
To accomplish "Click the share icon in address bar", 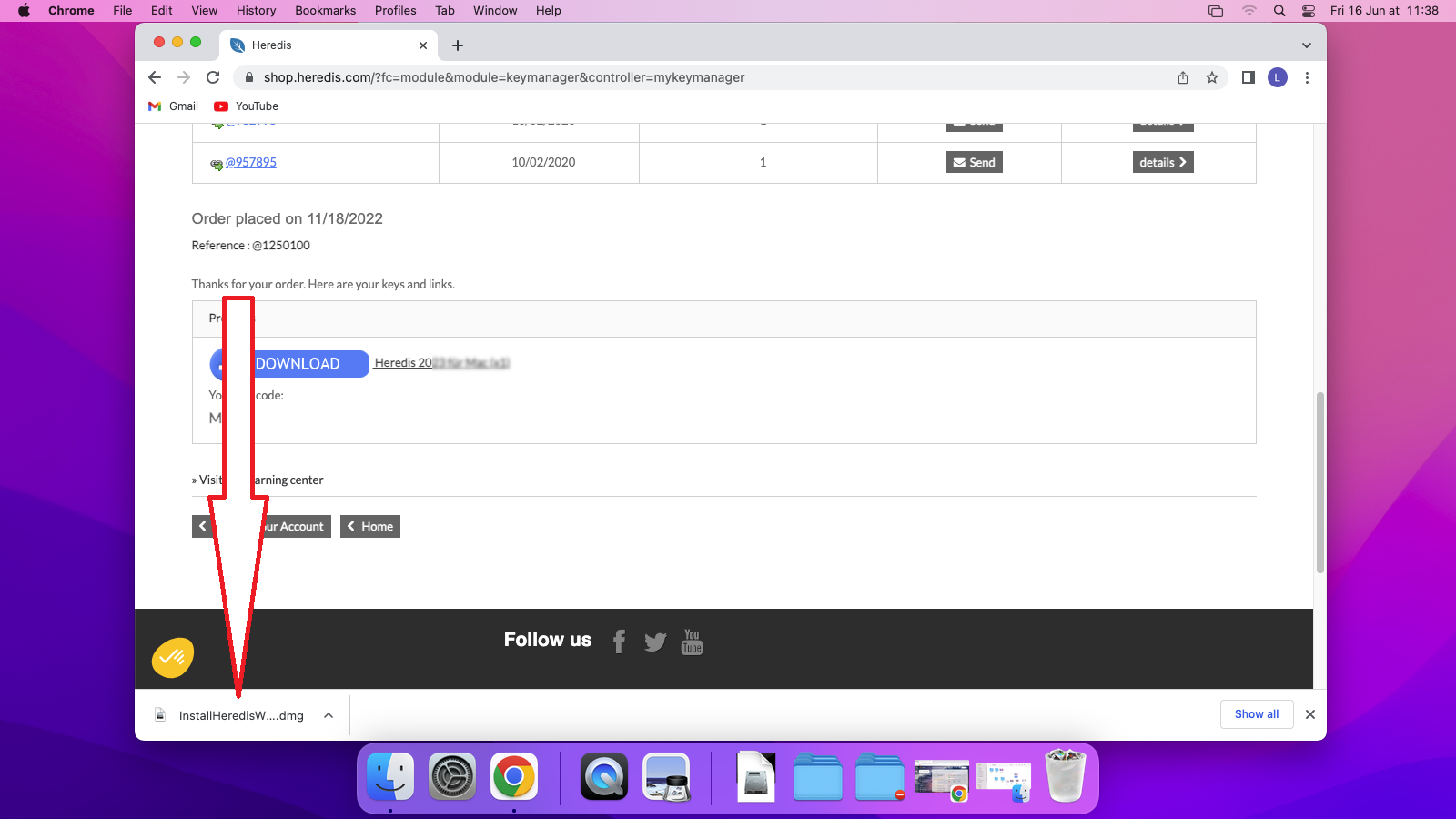I will pos(1183,78).
